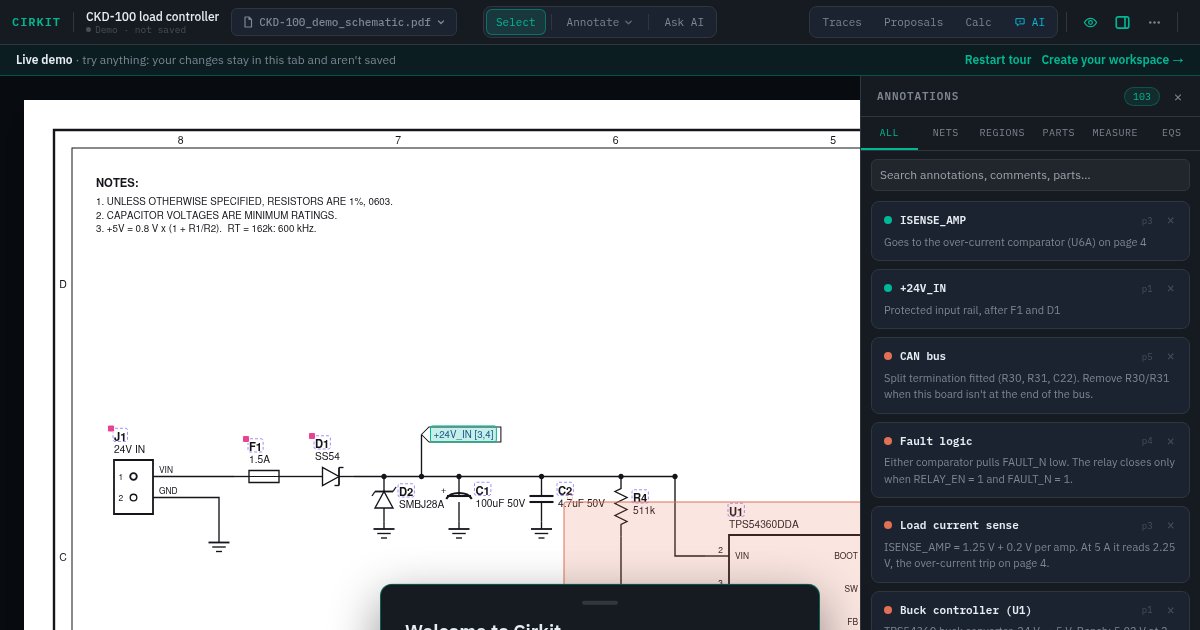
Task: Open the Buck controller (U1) annotation card
Action: pyautogui.click(x=1030, y=610)
